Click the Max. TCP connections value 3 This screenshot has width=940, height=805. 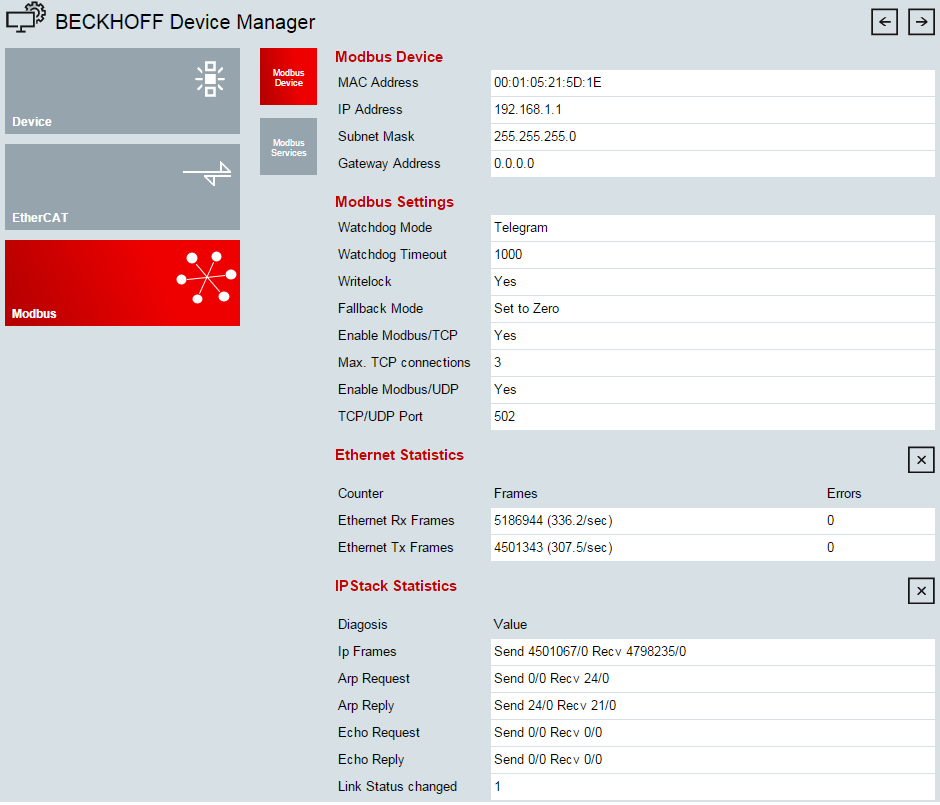click(x=498, y=363)
